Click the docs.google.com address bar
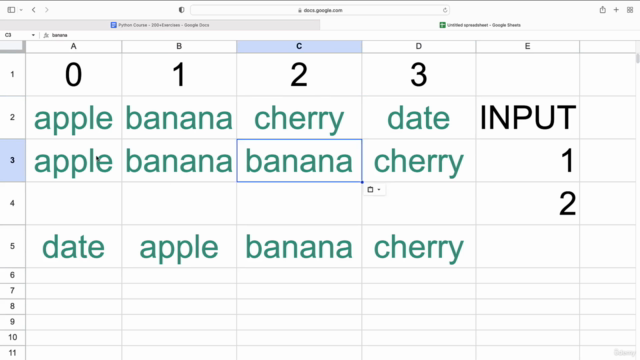This screenshot has width=640, height=360. 320,10
